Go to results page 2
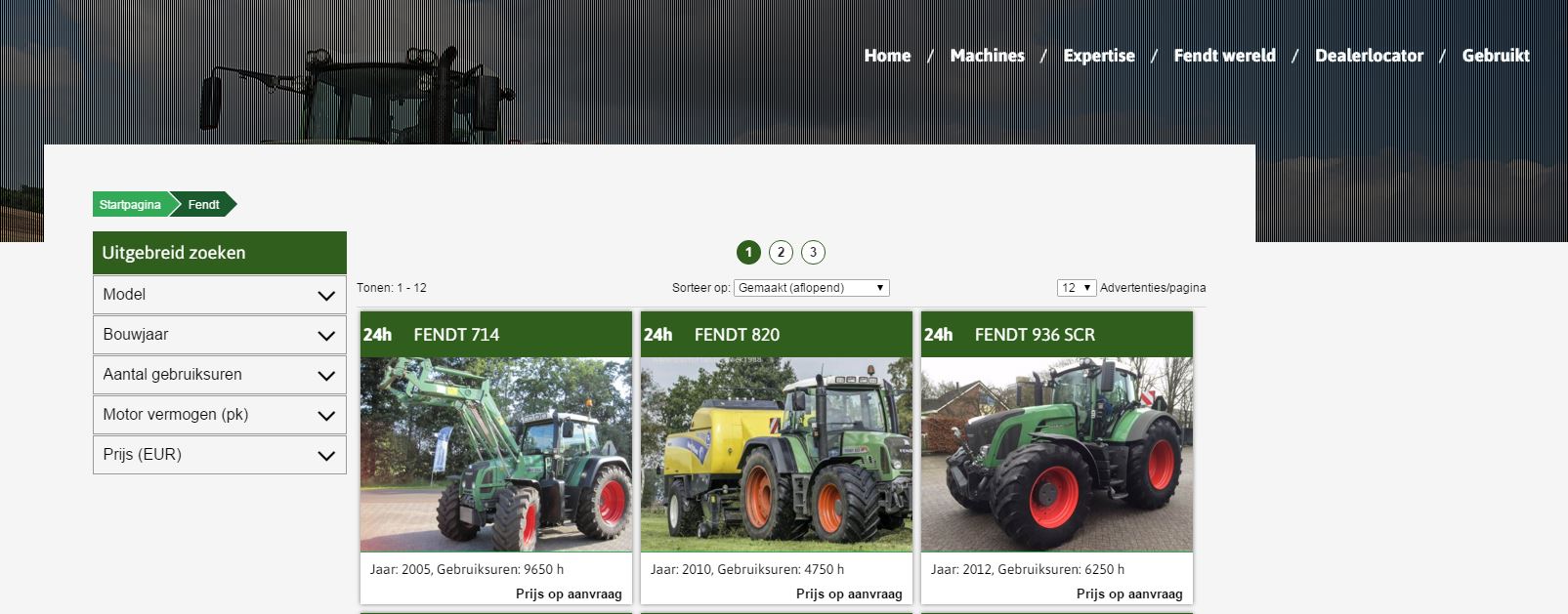The image size is (1568, 614). coord(781,253)
